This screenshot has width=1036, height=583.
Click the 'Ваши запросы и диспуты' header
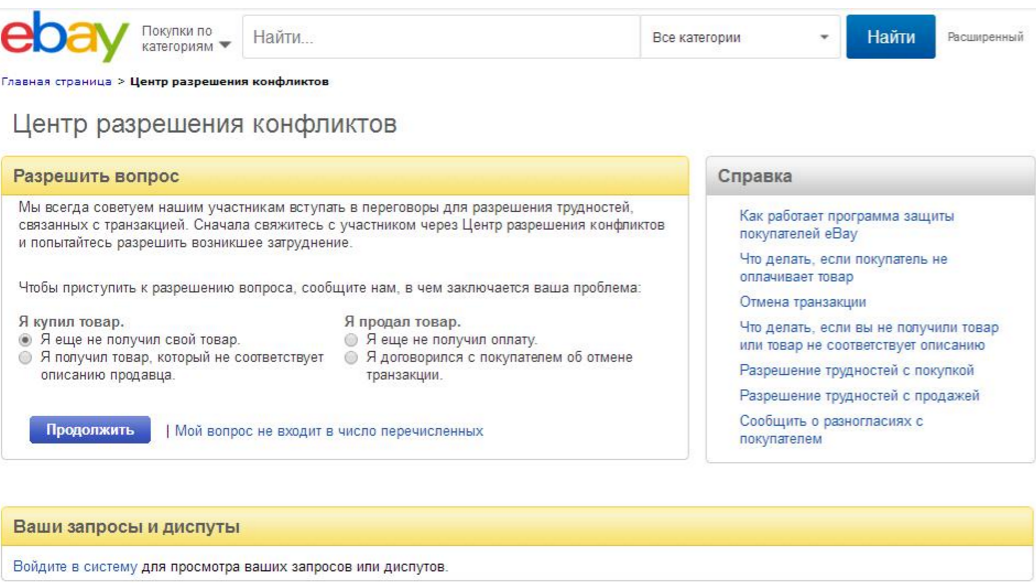coord(517,527)
